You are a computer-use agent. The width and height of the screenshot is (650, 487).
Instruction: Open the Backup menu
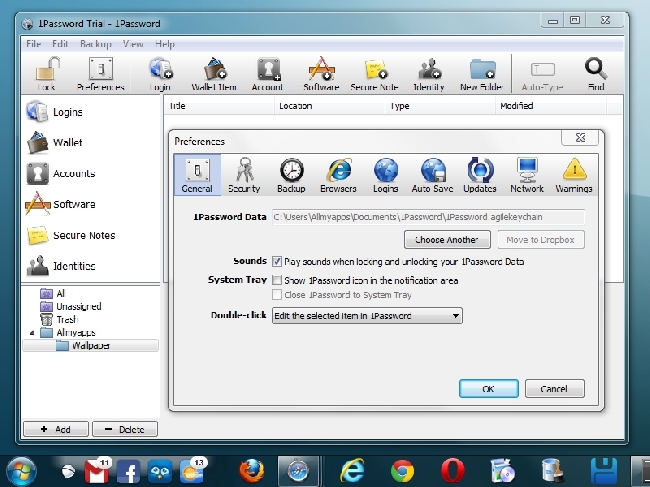(96, 44)
